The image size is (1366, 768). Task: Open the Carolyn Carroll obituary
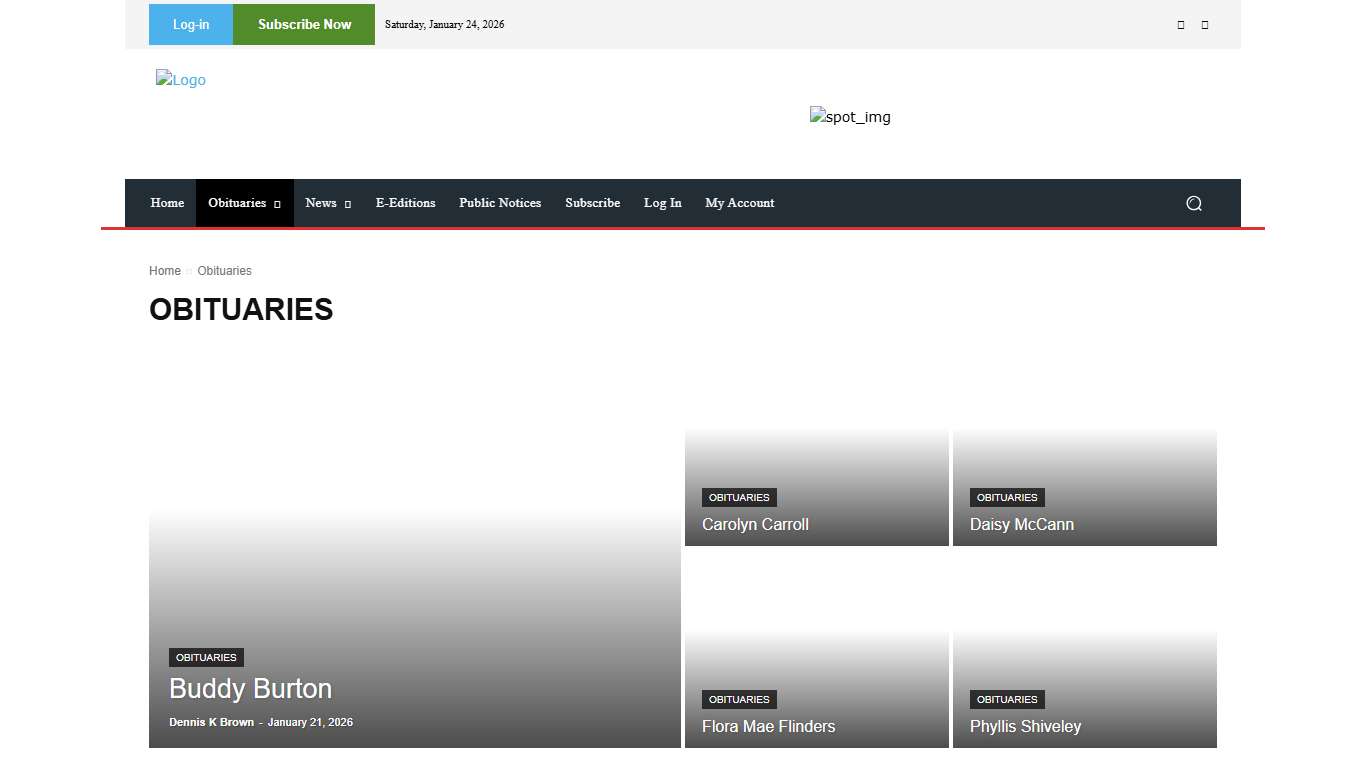(755, 524)
